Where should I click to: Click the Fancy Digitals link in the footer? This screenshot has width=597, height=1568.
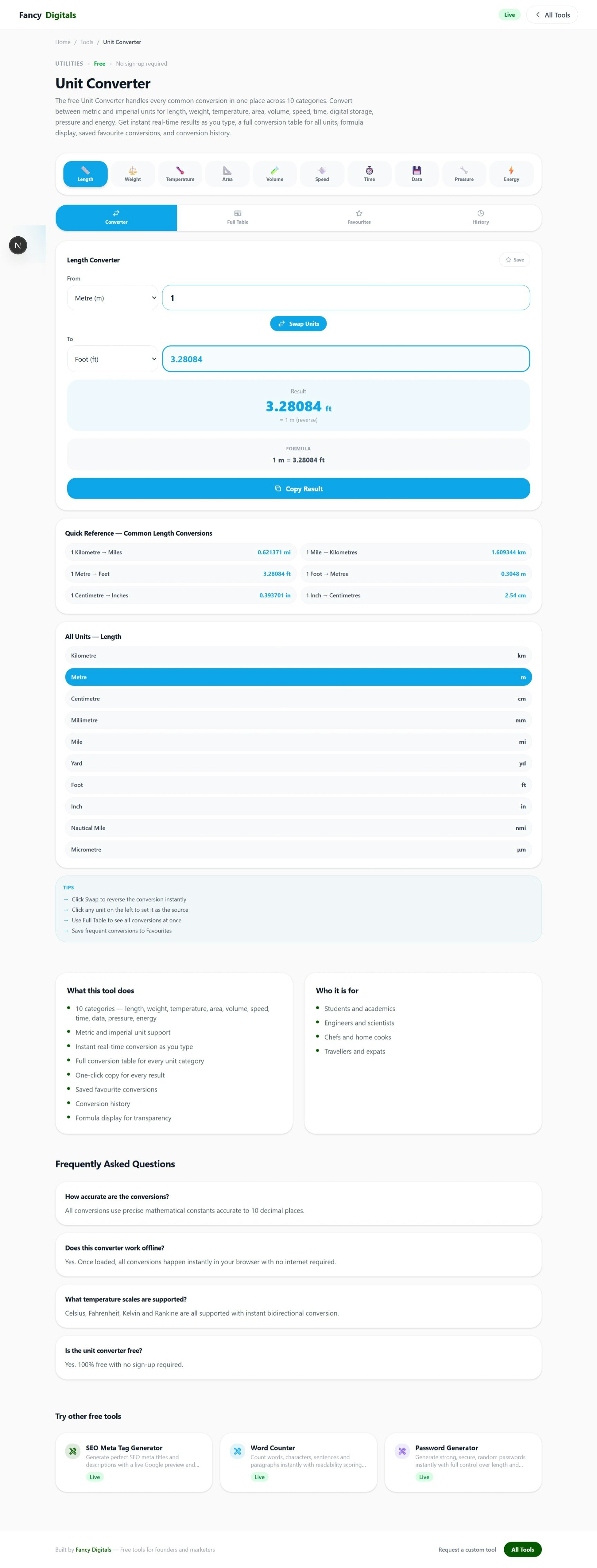click(94, 1550)
